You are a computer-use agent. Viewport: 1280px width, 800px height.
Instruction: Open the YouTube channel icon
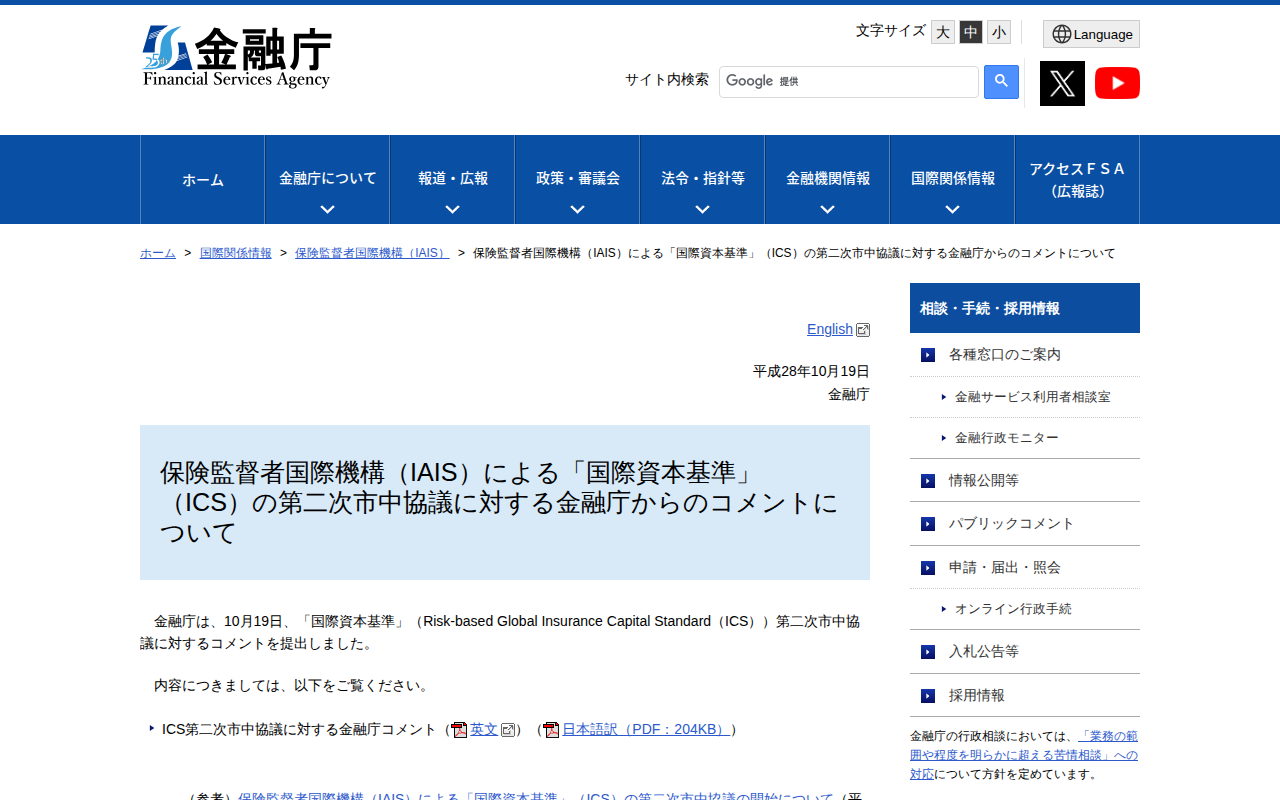point(1117,83)
